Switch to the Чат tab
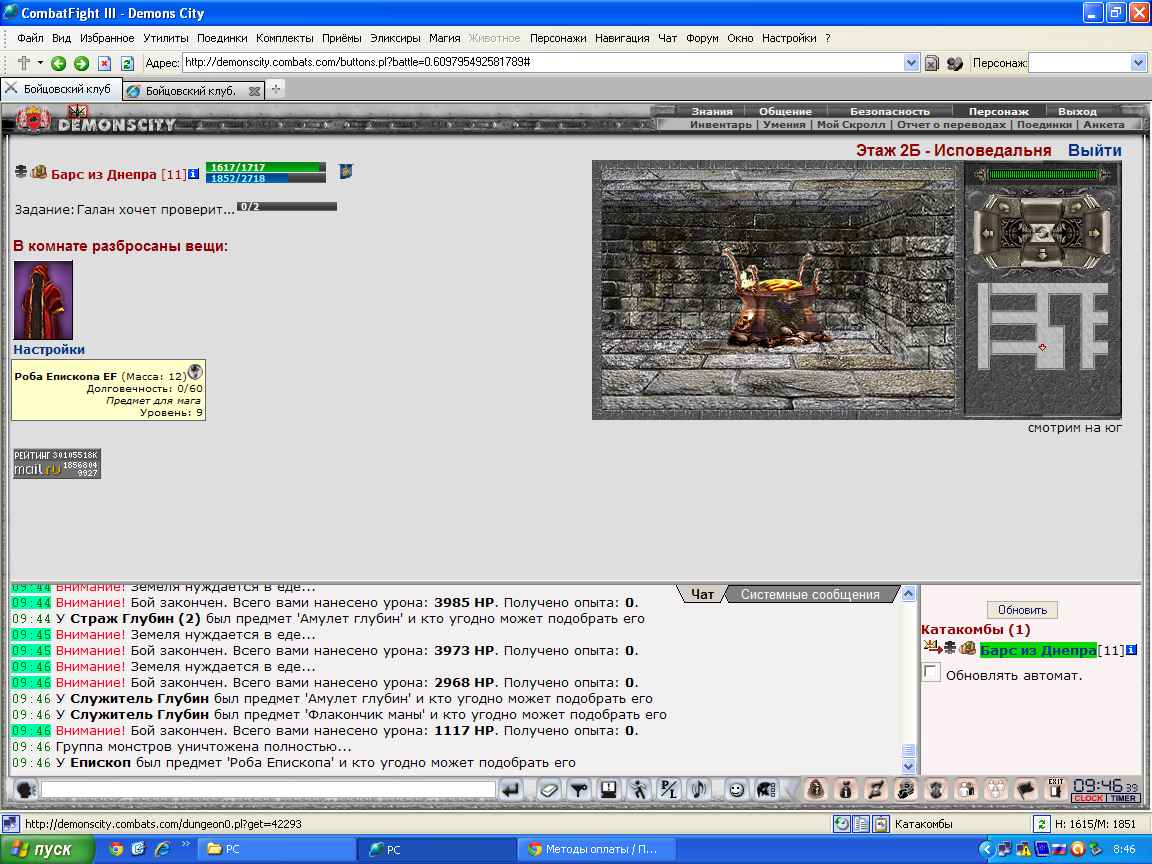The width and height of the screenshot is (1152, 864). click(702, 594)
